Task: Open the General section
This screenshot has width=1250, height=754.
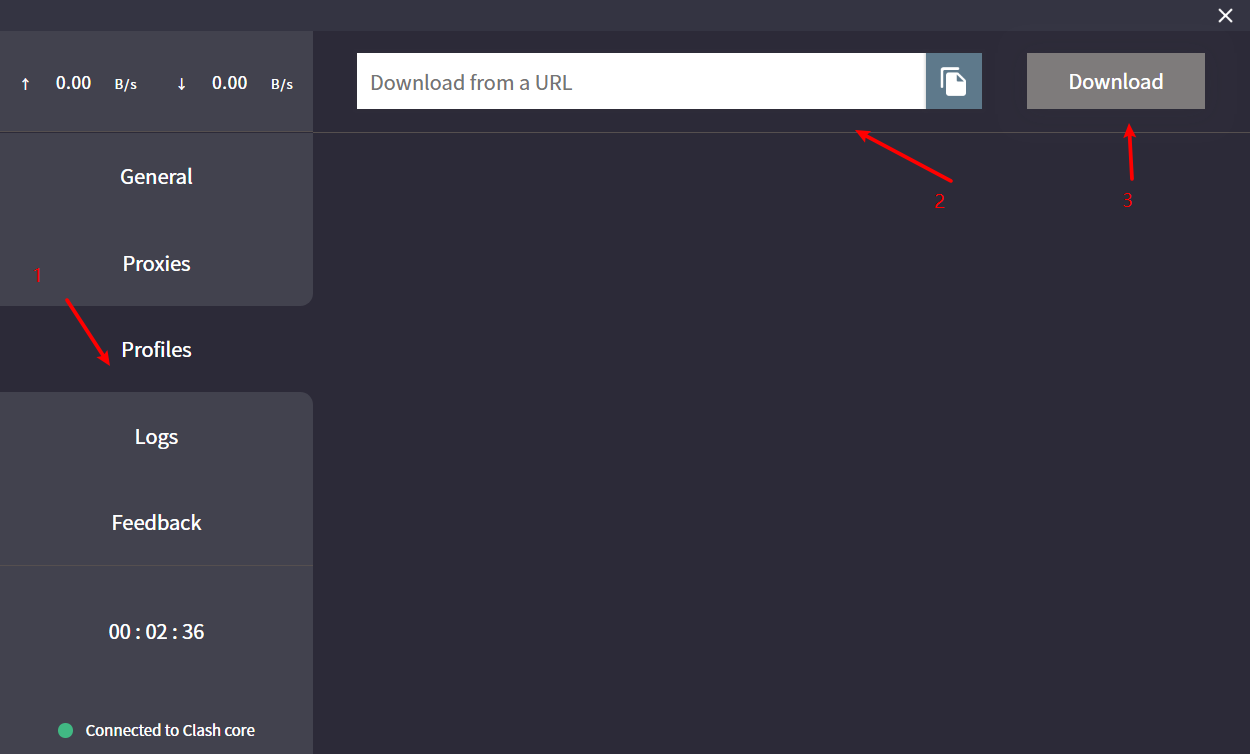Action: [156, 177]
